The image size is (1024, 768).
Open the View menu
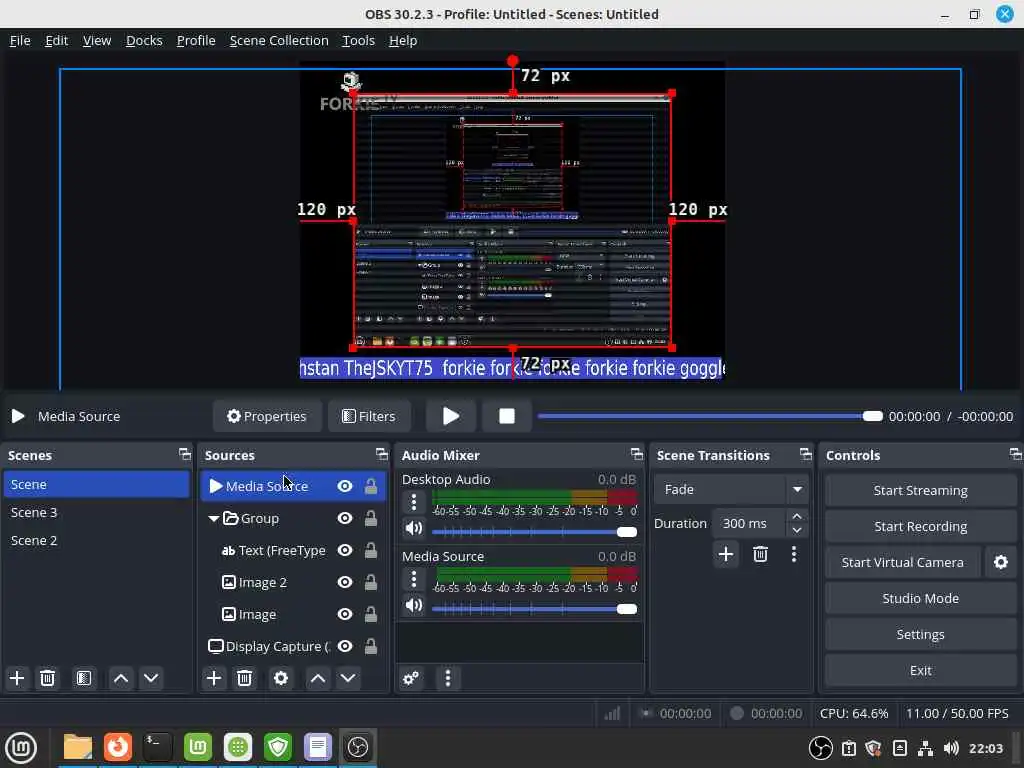97,40
